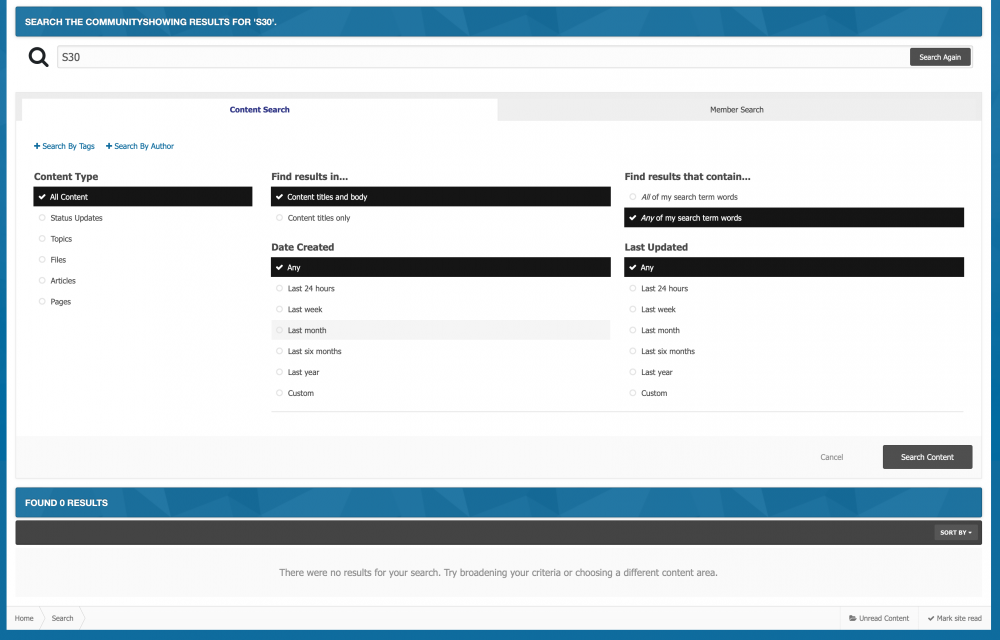Click Search in the breadcrumb
The height and width of the screenshot is (640, 1000).
(62, 618)
